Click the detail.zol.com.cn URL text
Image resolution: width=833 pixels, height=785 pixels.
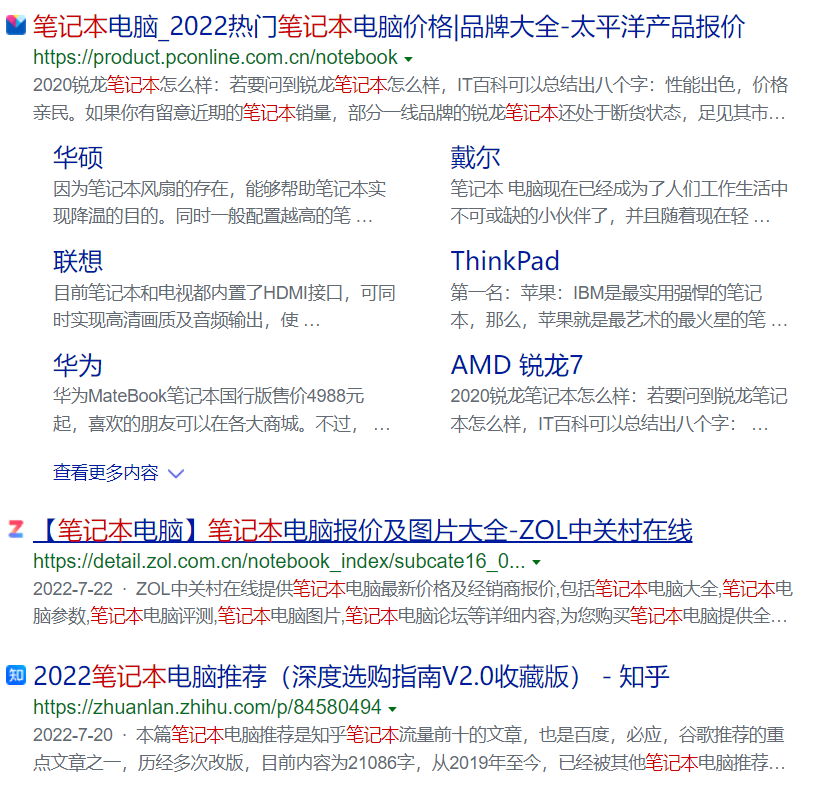tap(278, 561)
